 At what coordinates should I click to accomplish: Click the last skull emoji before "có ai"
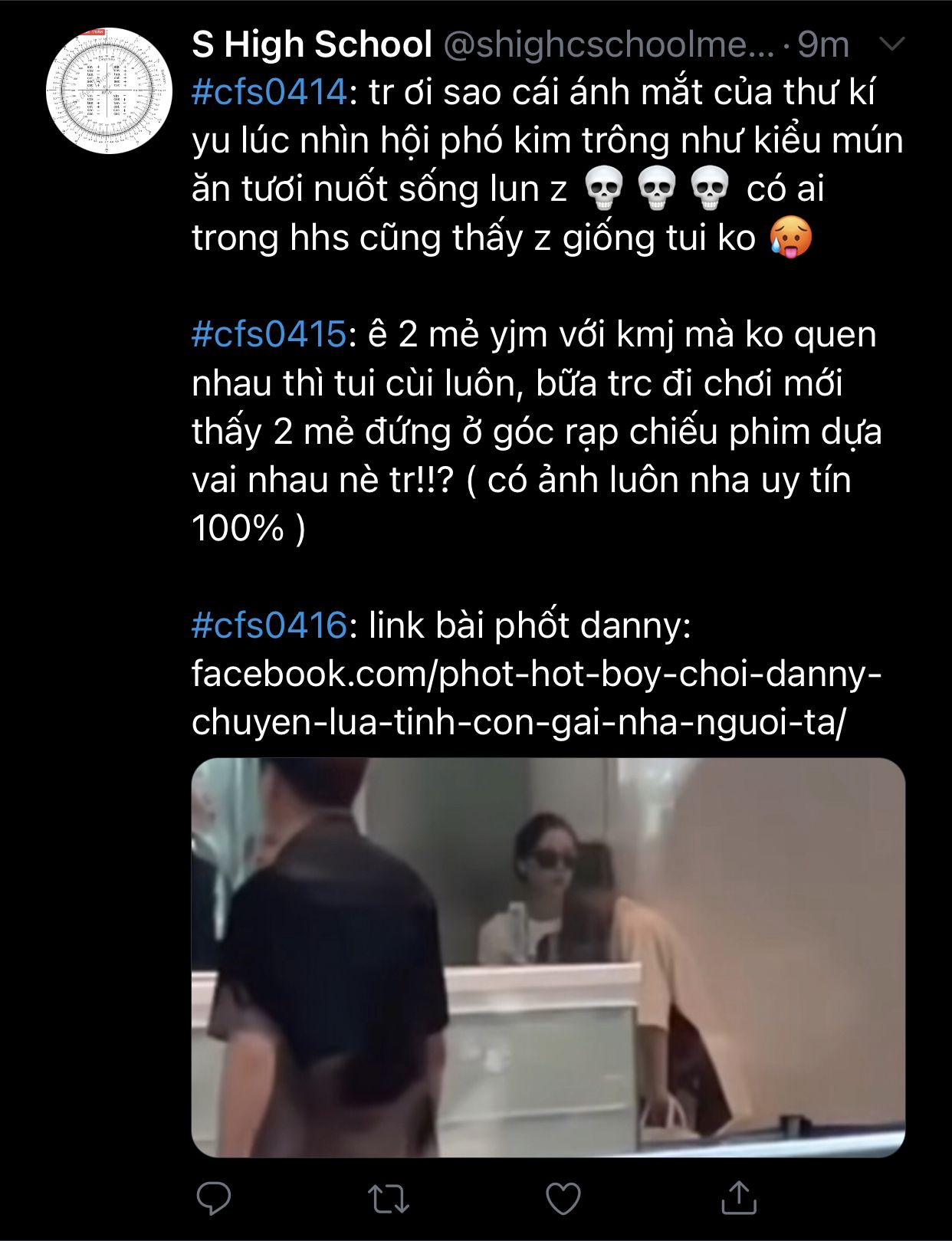tap(710, 189)
